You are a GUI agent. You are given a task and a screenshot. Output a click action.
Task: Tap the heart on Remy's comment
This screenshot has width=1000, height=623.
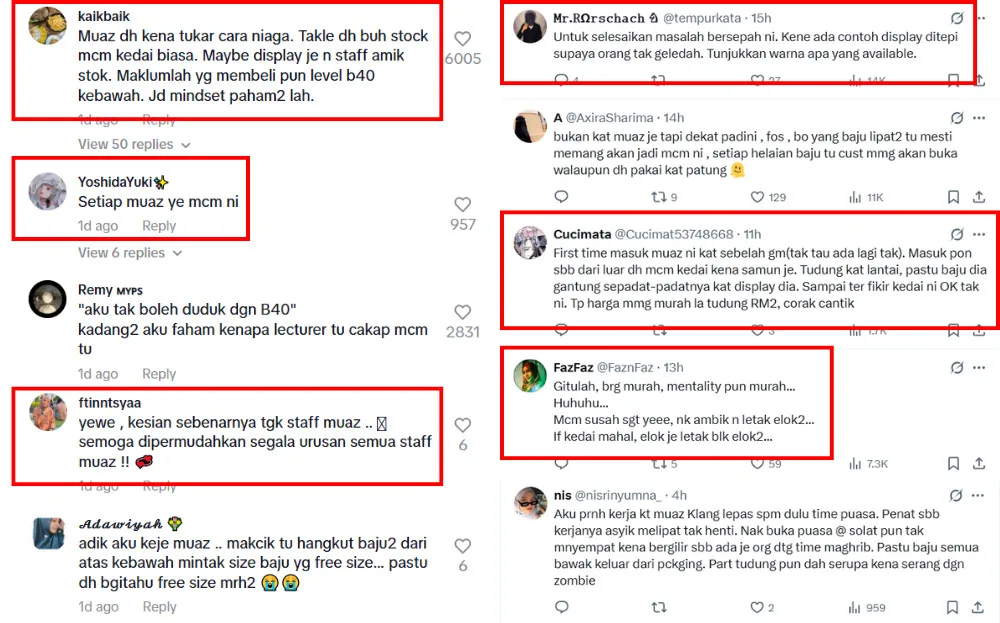coord(462,312)
